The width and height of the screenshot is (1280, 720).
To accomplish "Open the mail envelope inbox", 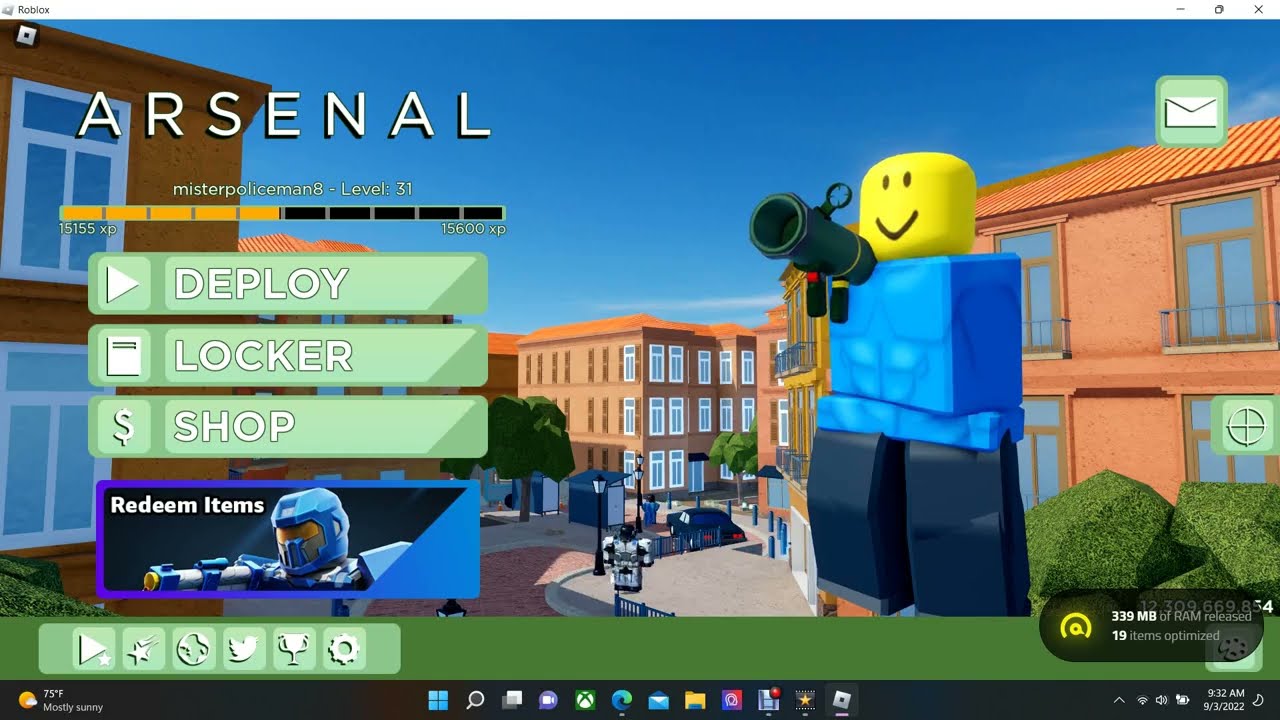I will coord(1191,112).
